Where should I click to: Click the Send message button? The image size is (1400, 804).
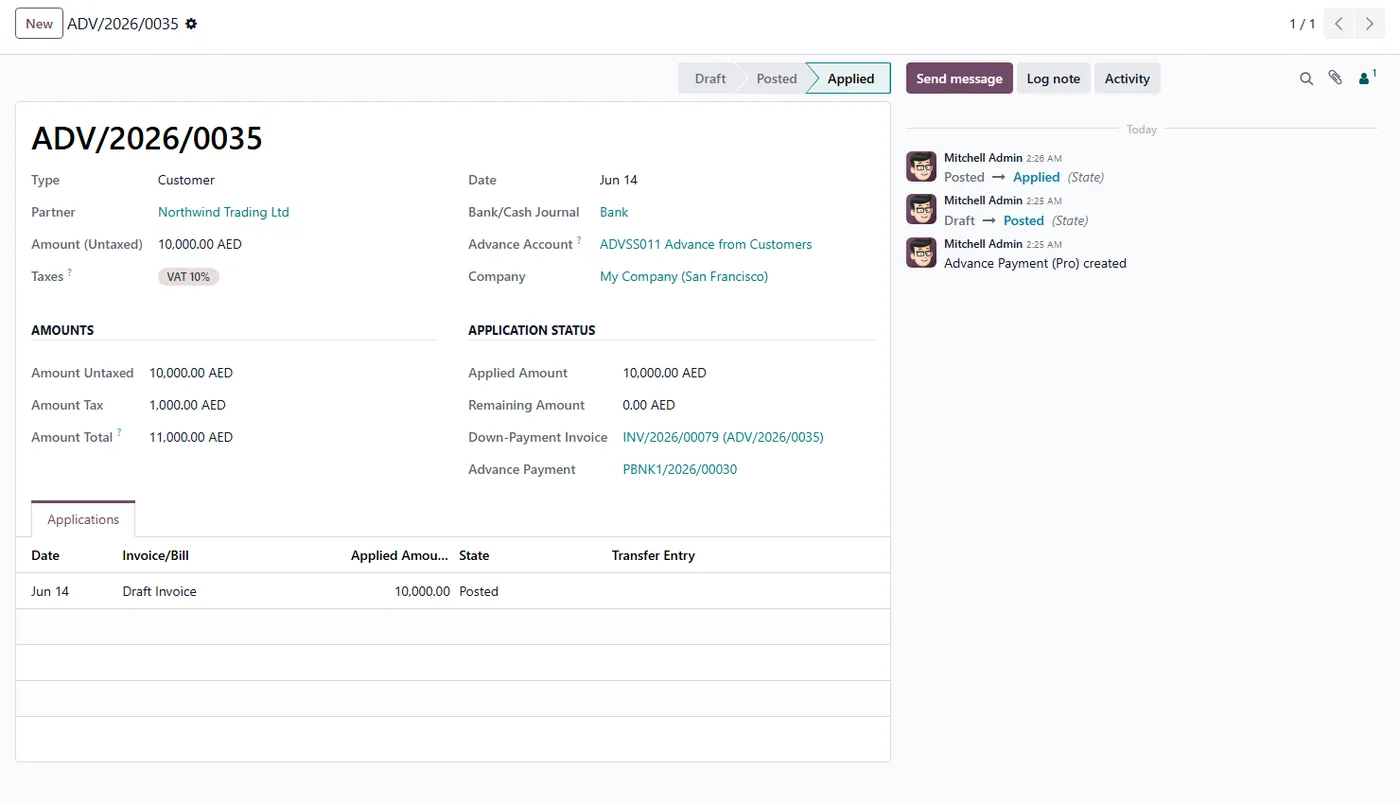pos(959,79)
